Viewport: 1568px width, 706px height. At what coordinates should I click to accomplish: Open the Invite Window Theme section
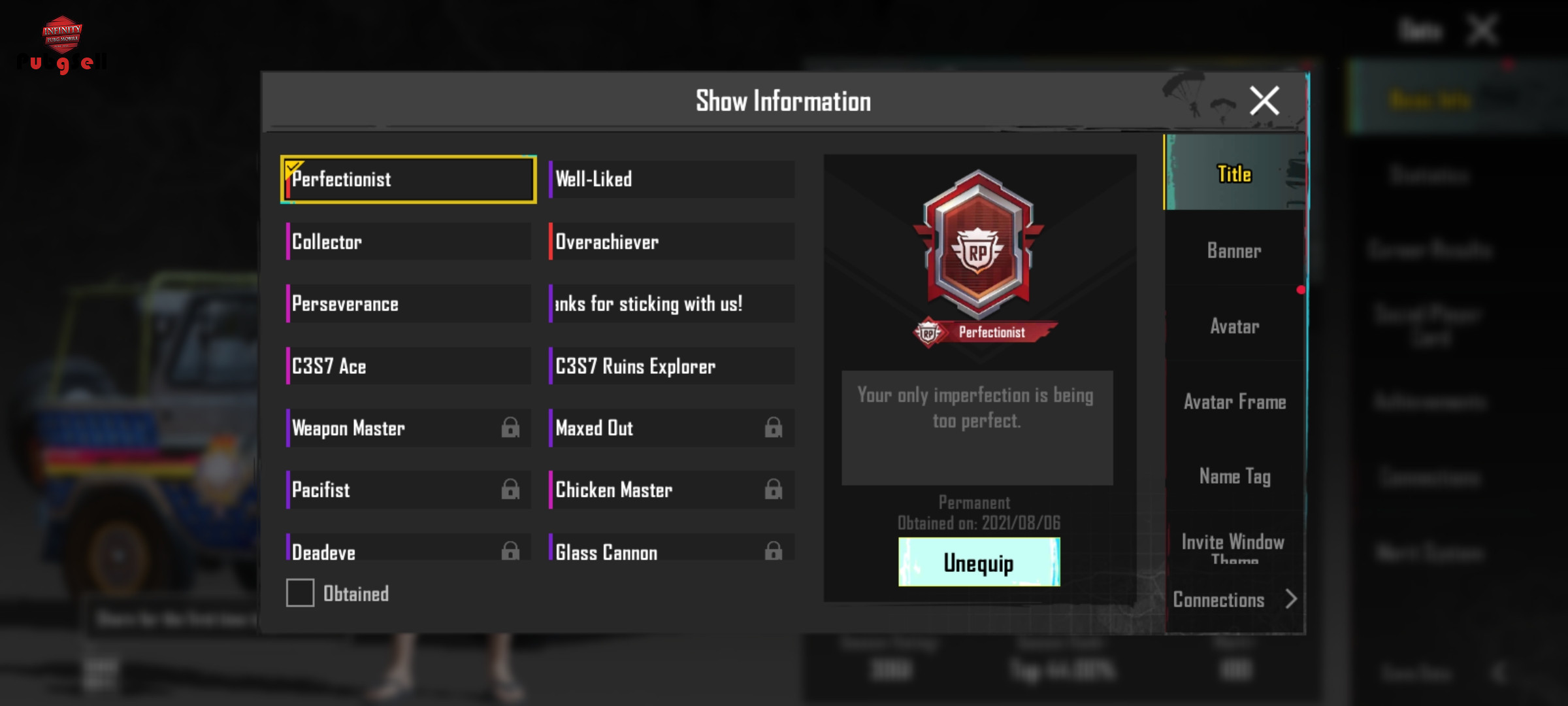[1233, 548]
